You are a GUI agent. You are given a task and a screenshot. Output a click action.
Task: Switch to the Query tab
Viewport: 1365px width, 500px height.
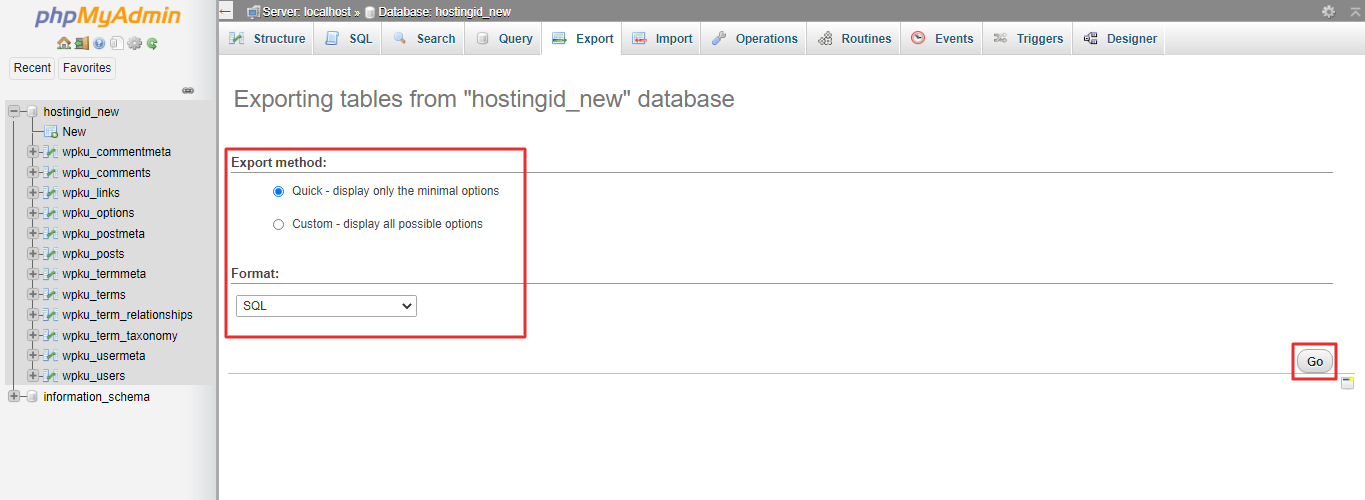pos(503,39)
